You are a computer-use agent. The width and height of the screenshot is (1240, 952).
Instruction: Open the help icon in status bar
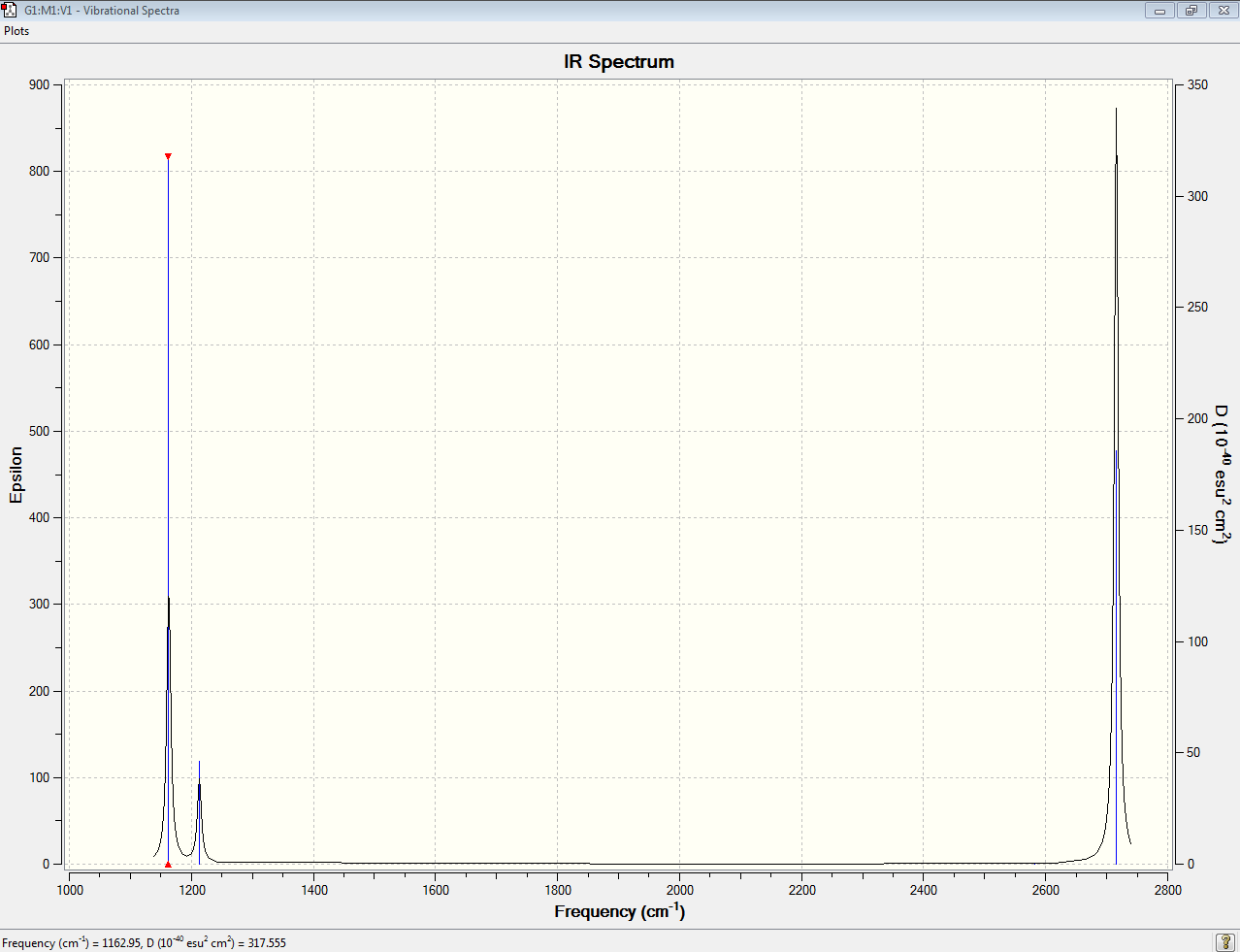1225,942
